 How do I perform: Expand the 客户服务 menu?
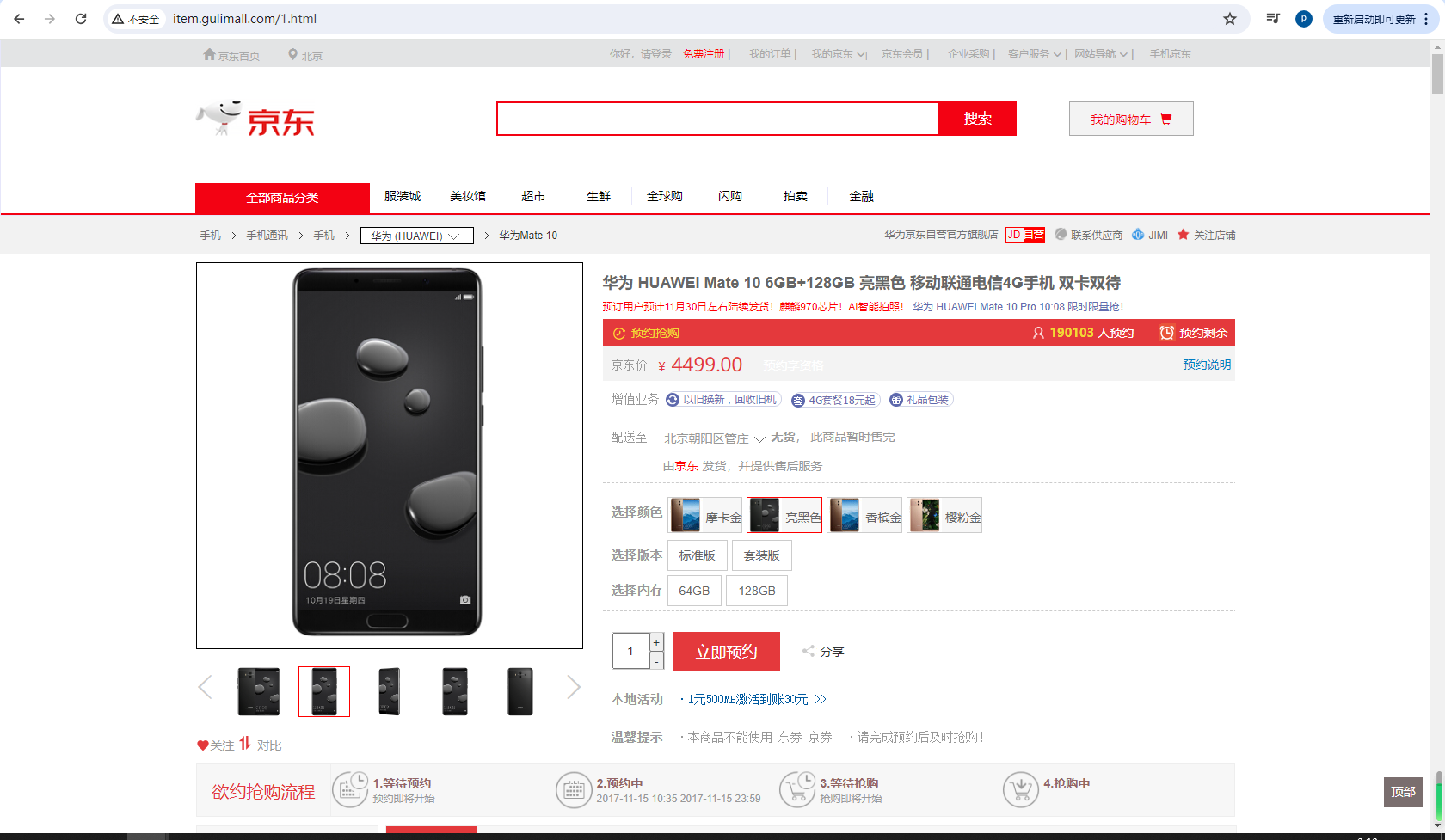coord(1035,54)
